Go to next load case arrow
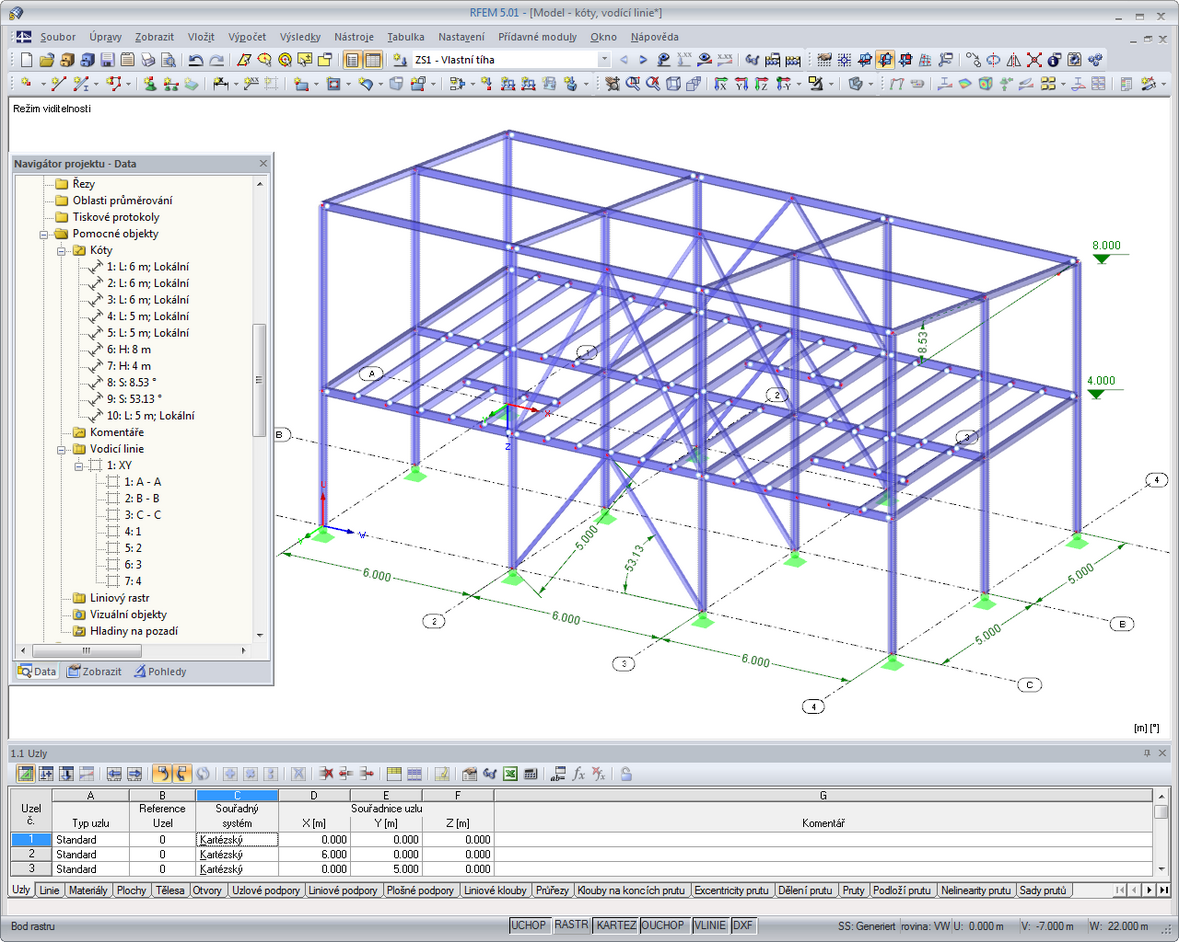 643,60
